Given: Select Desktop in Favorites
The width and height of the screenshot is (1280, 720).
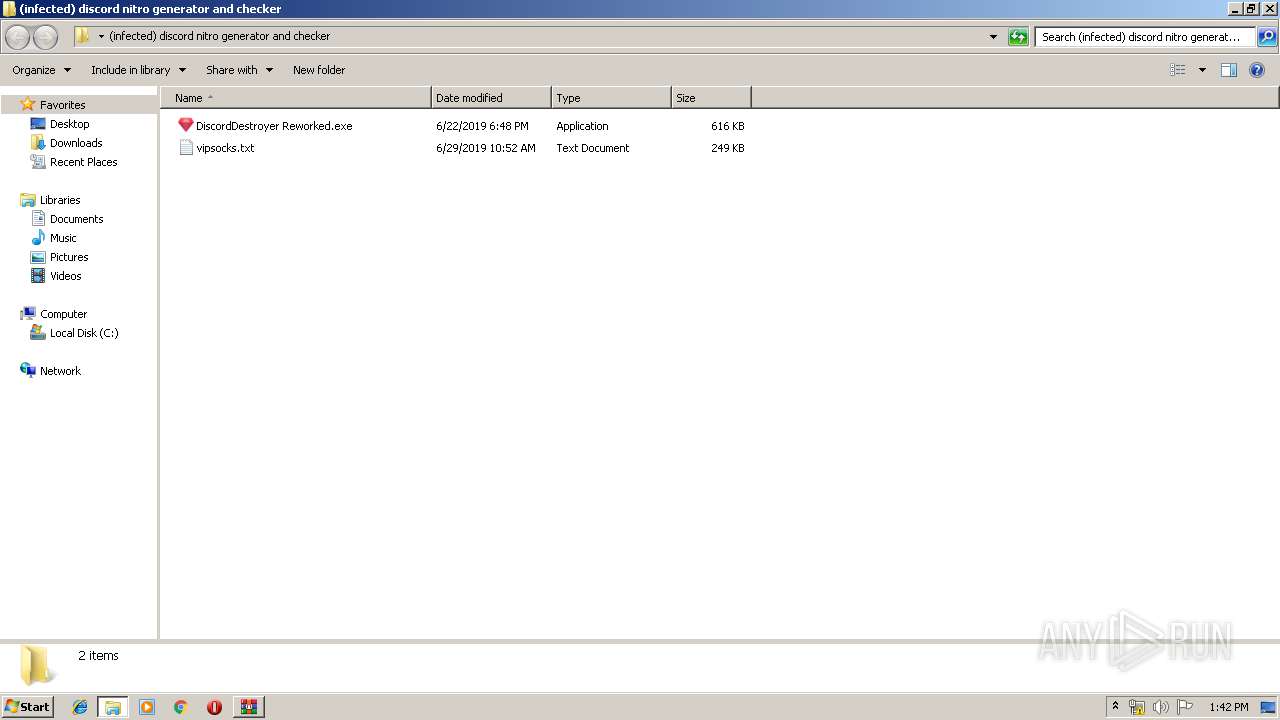Looking at the screenshot, I should pyautogui.click(x=69, y=124).
